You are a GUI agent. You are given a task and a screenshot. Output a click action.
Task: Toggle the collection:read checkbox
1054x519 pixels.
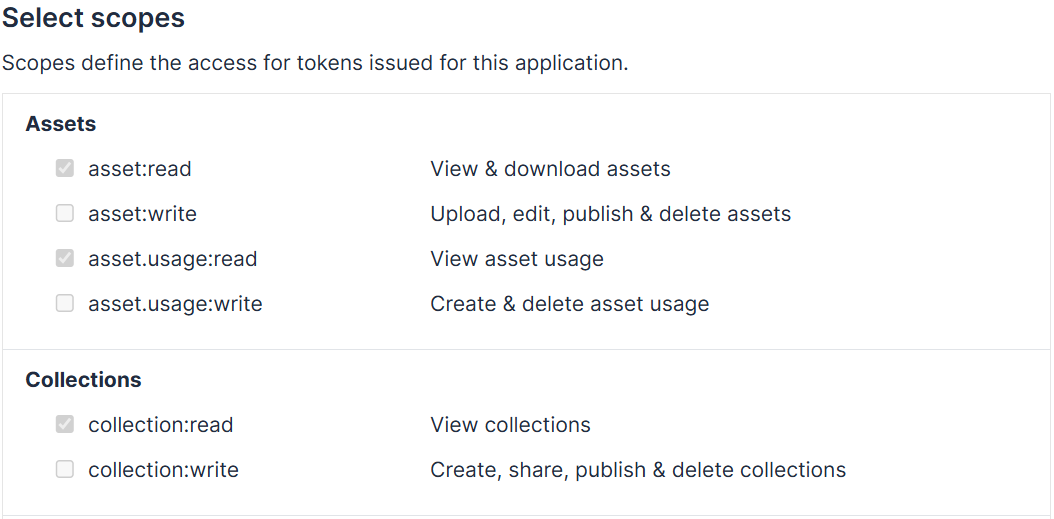(x=65, y=425)
